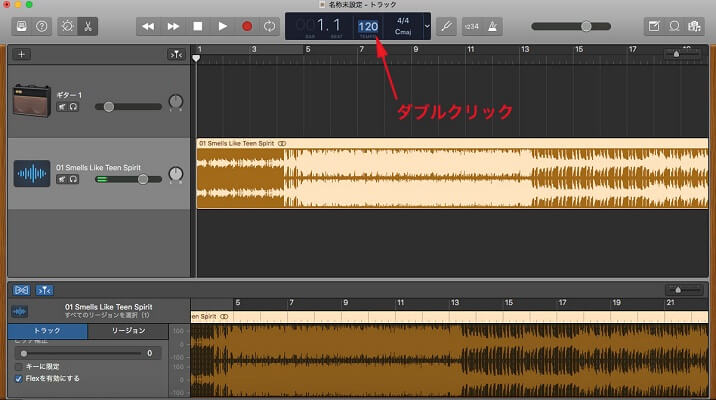Change the Cmaj key signature
Image resolution: width=716 pixels, height=400 pixels.
click(x=403, y=32)
